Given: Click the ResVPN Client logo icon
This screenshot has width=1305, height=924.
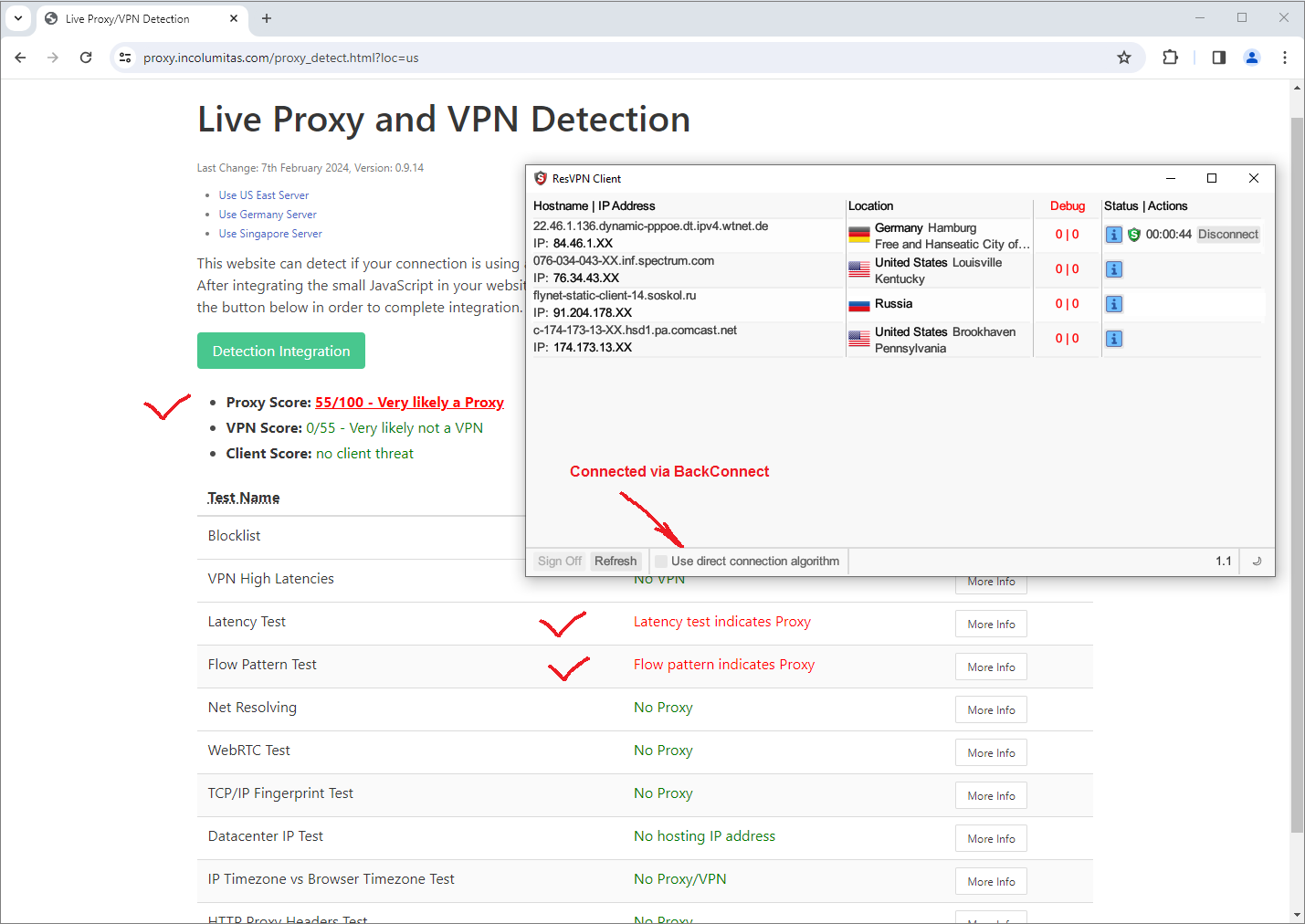Looking at the screenshot, I should pyautogui.click(x=541, y=178).
